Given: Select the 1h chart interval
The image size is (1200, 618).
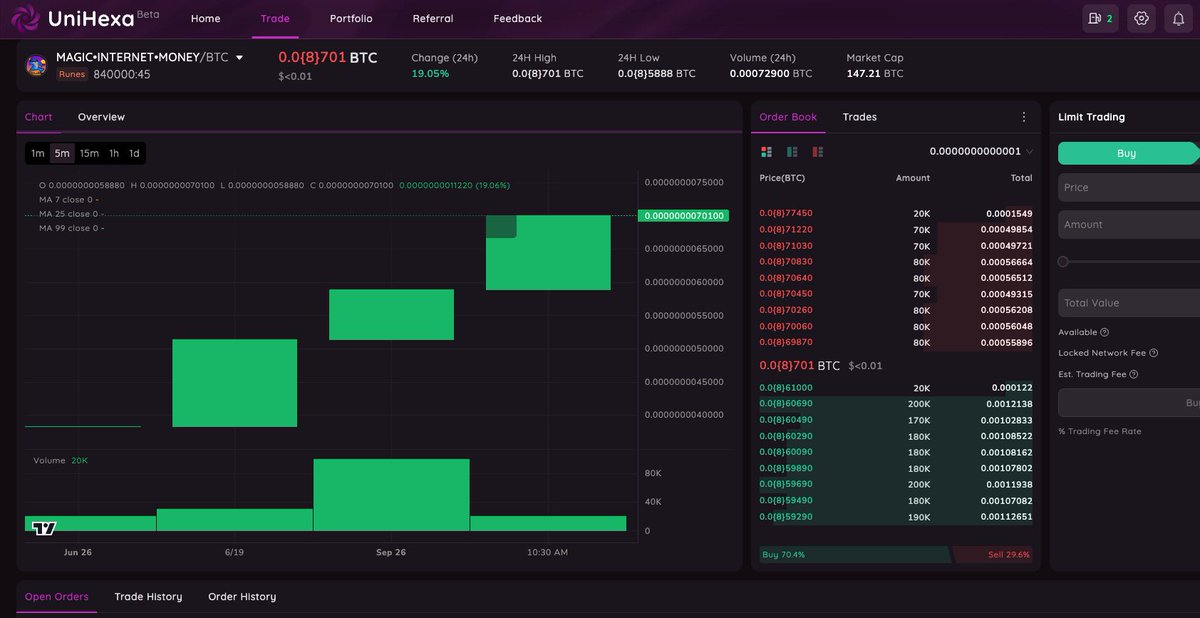Looking at the screenshot, I should pos(114,153).
